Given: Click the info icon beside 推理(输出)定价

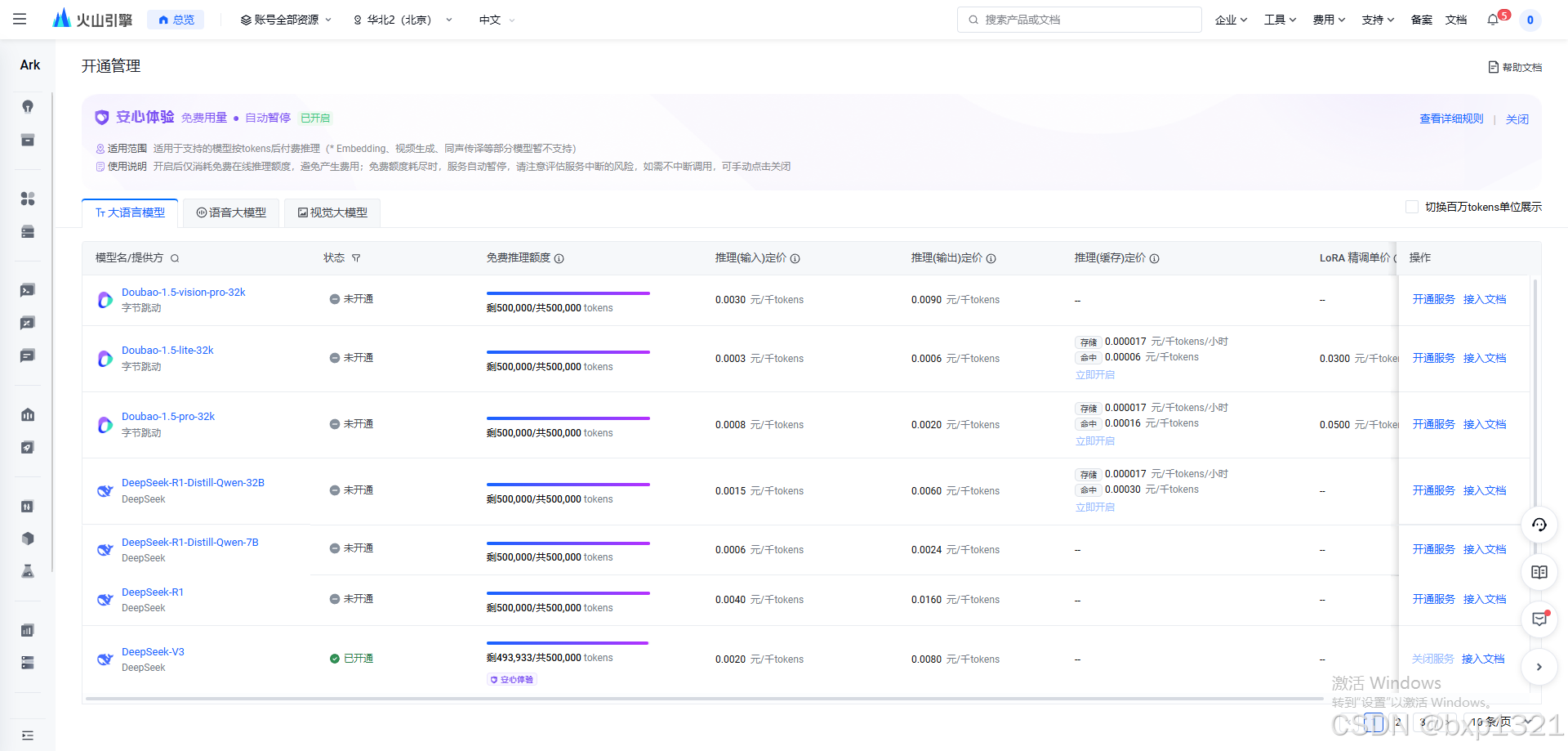Looking at the screenshot, I should click(x=991, y=258).
